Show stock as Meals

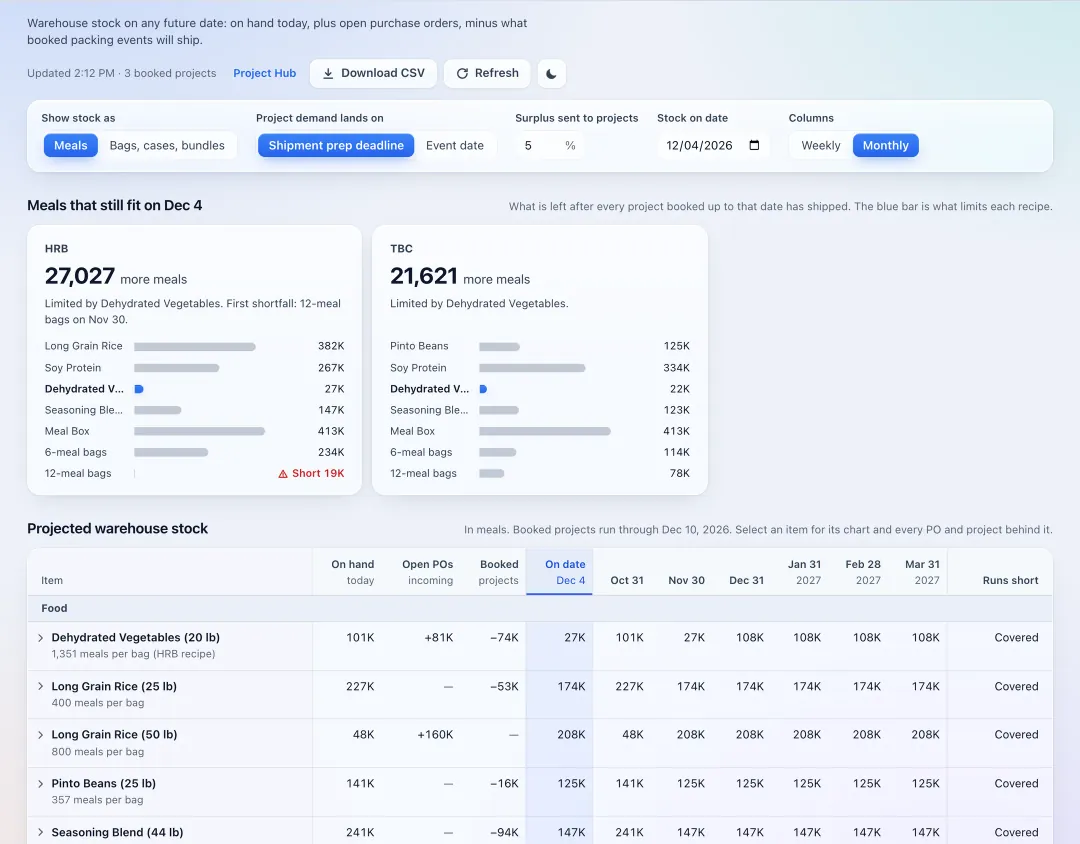[x=71, y=145]
